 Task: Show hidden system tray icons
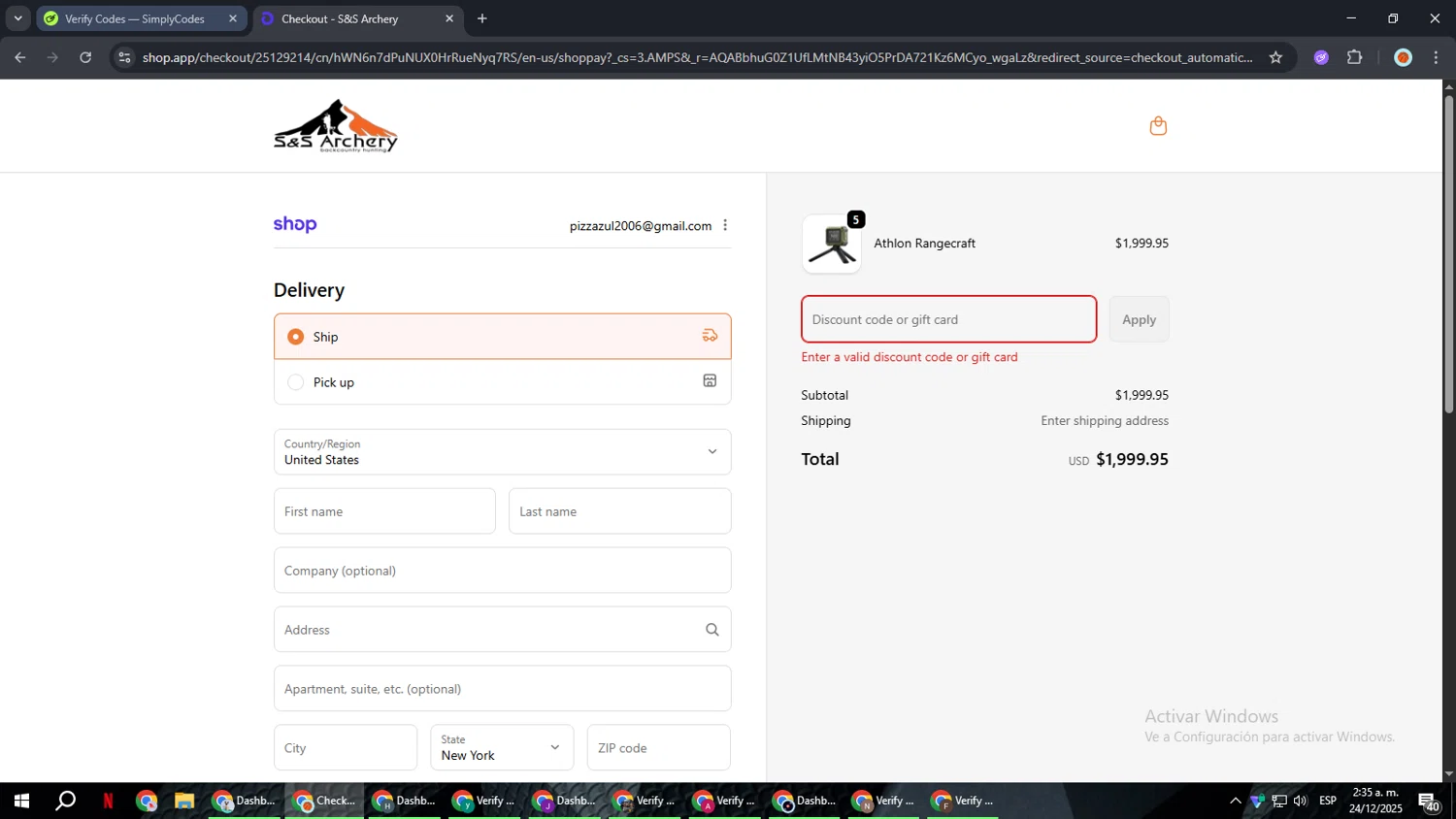tap(1235, 801)
